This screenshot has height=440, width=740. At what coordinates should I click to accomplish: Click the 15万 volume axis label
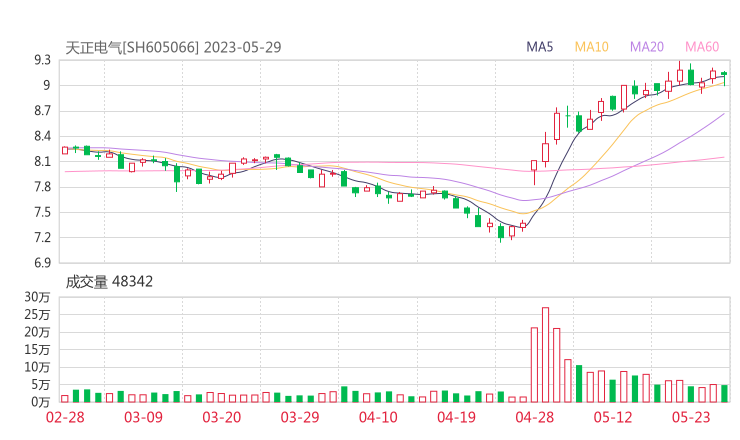37,350
